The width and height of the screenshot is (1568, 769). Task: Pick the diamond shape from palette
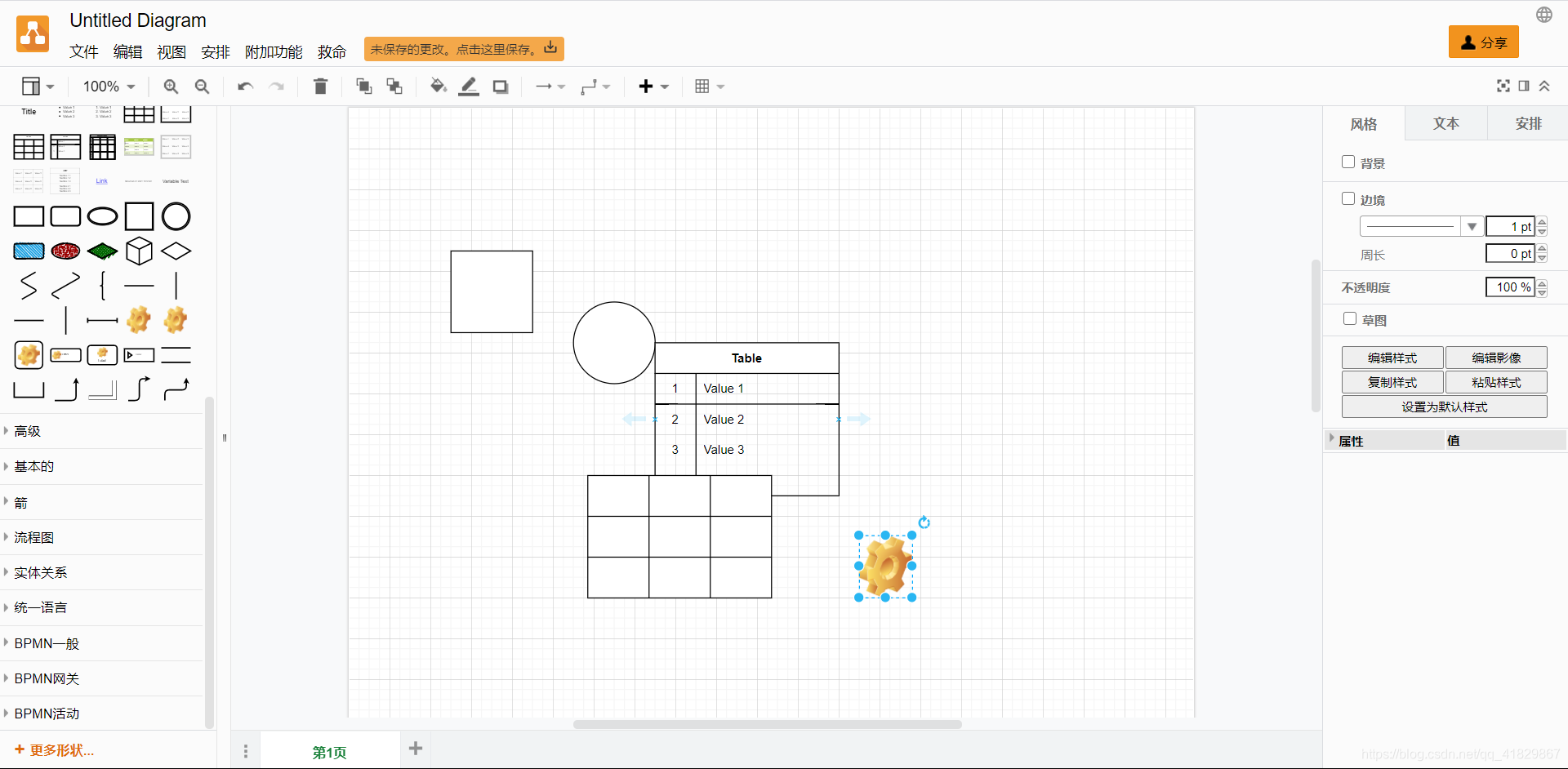tap(176, 251)
